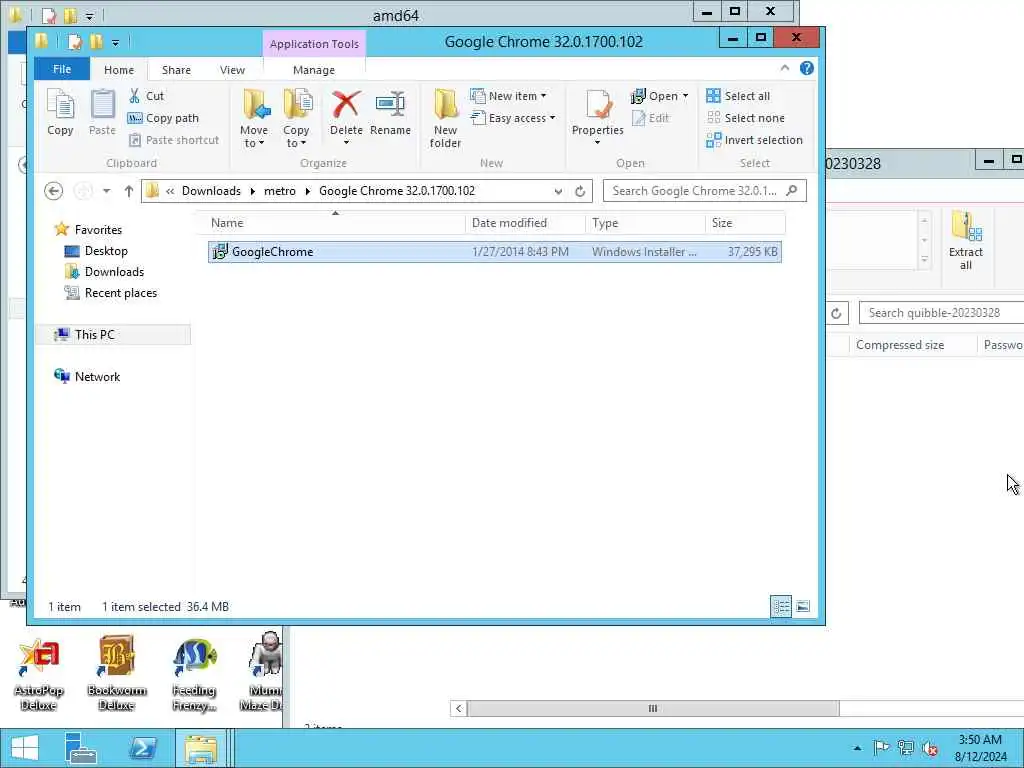Image resolution: width=1024 pixels, height=768 pixels.
Task: Cut the selected file
Action: point(146,96)
